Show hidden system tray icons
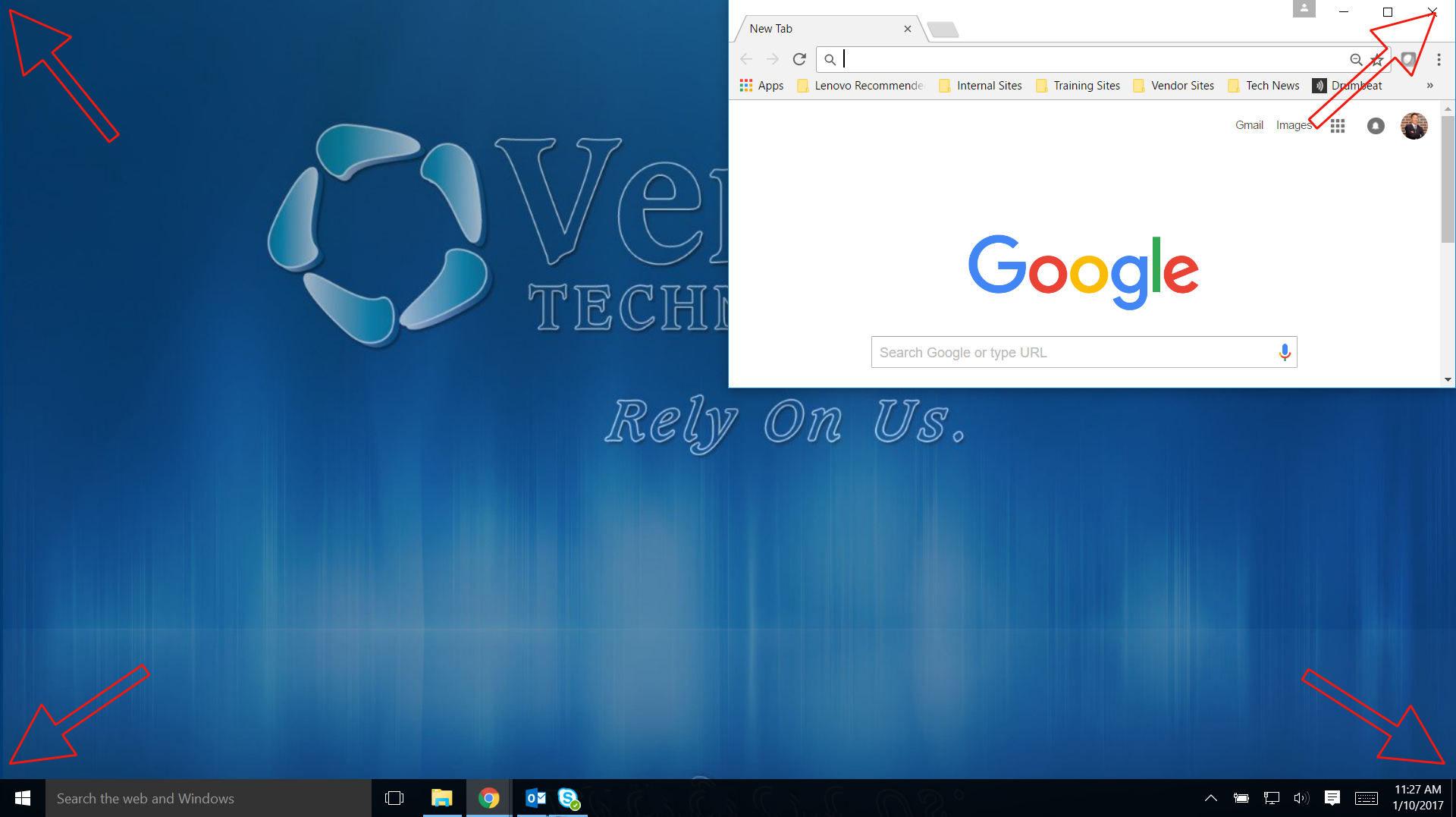 [1210, 798]
